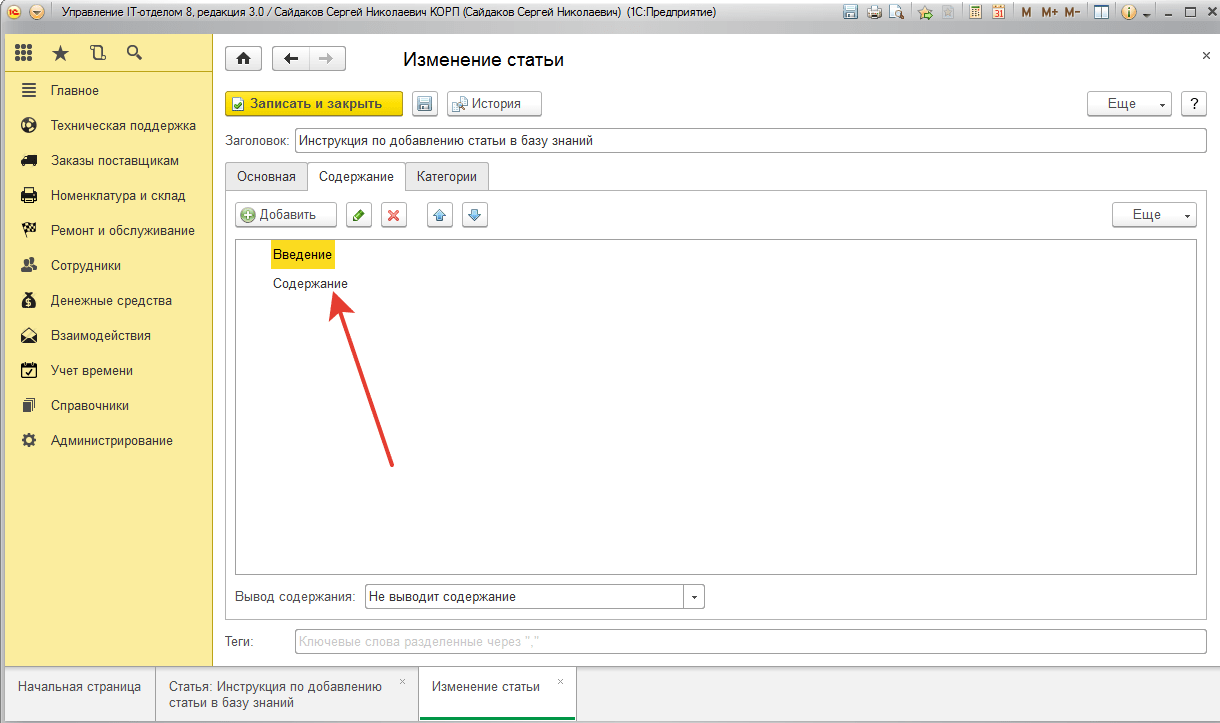The image size is (1220, 723).
Task: Click the Записать и закрыть button
Action: [314, 104]
